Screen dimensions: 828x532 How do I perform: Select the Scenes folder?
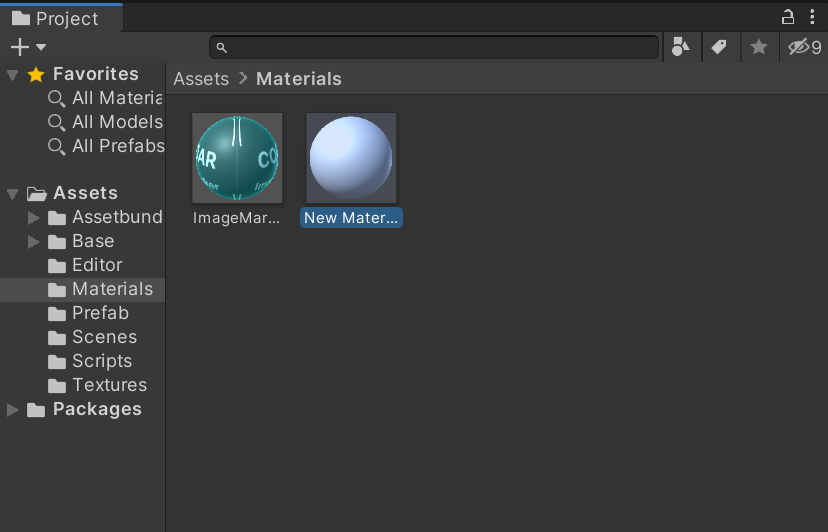[105, 337]
